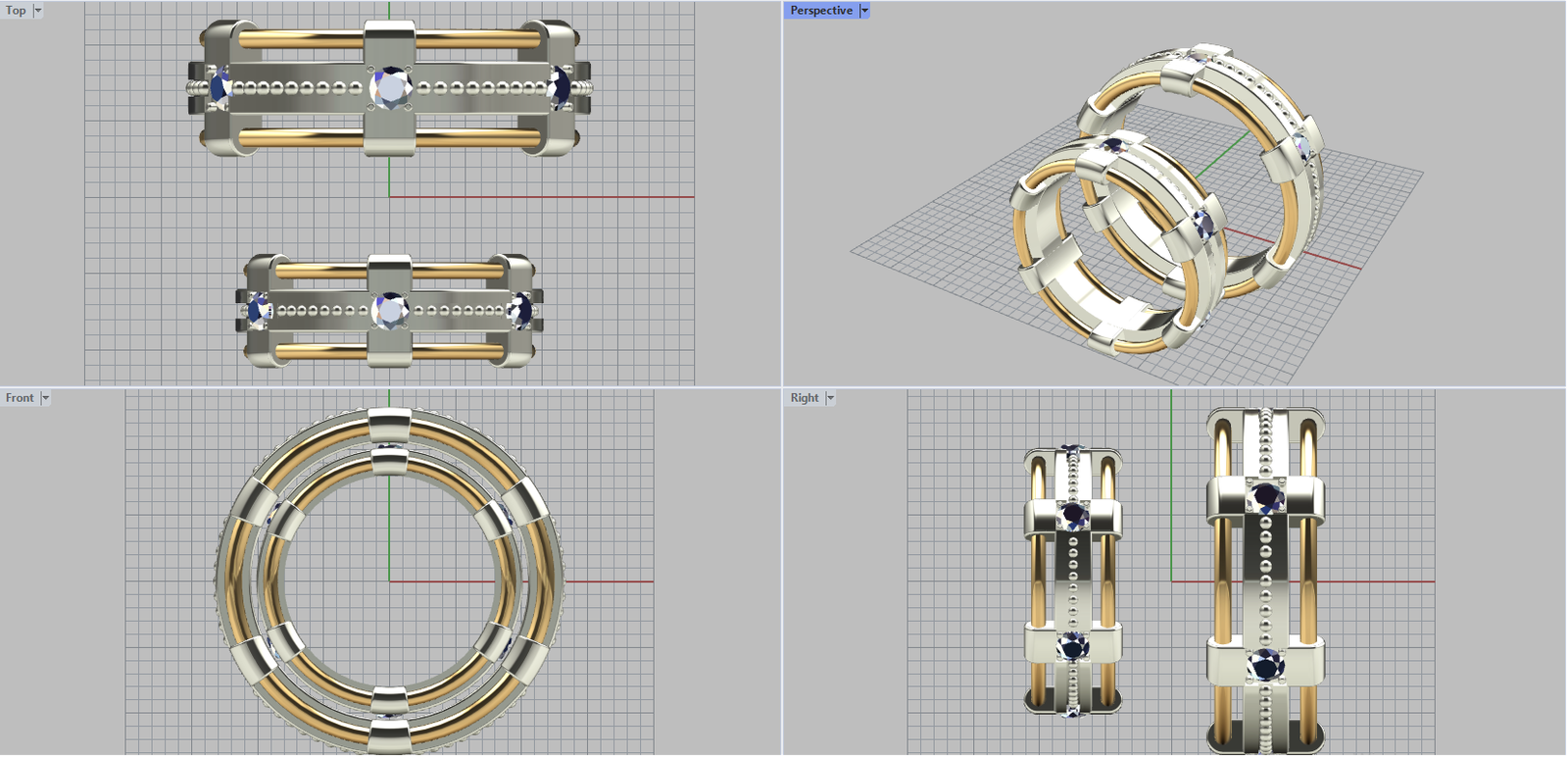Click bottom silver clasp of outer ring, Front view
Image resolution: width=1568 pixels, height=757 pixels.
(x=389, y=737)
